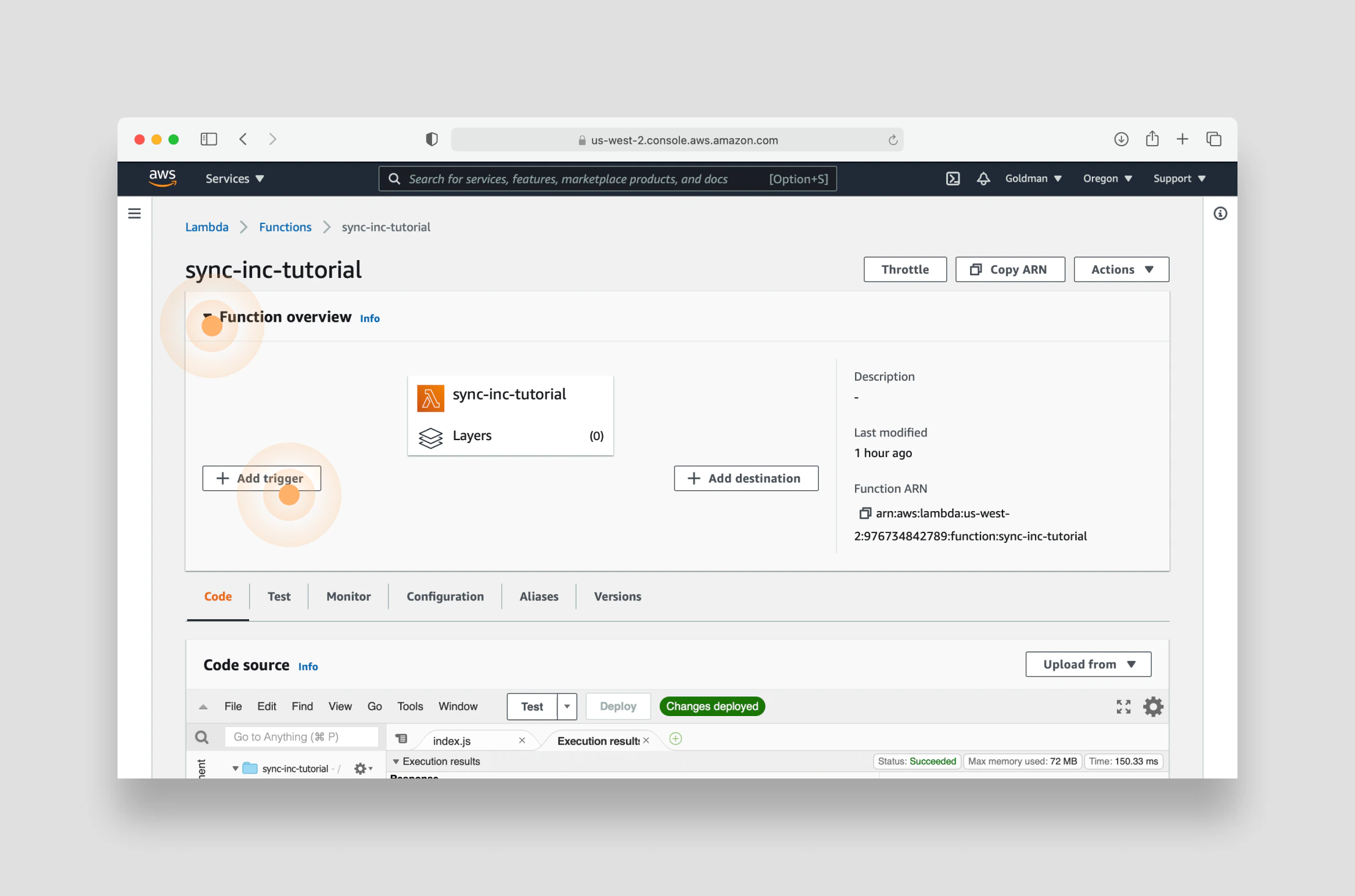Image resolution: width=1355 pixels, height=896 pixels.
Task: Open the Support dropdown
Action: [1179, 179]
